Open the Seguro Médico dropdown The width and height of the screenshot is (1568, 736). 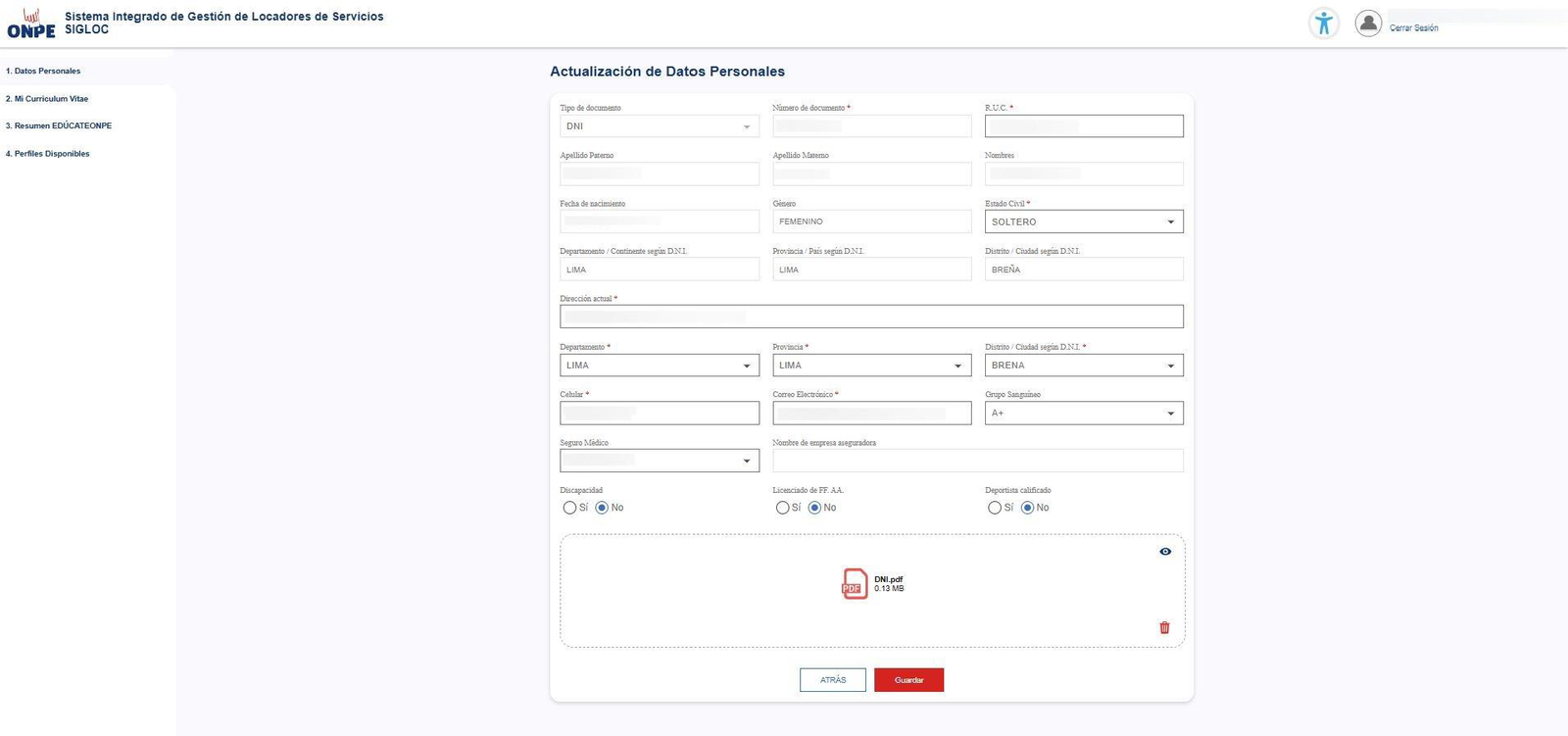click(x=660, y=461)
